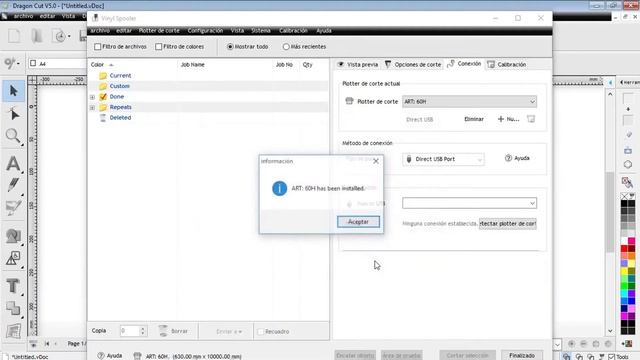Sort by the Job Name column header
This screenshot has height=360, width=640.
click(193, 64)
